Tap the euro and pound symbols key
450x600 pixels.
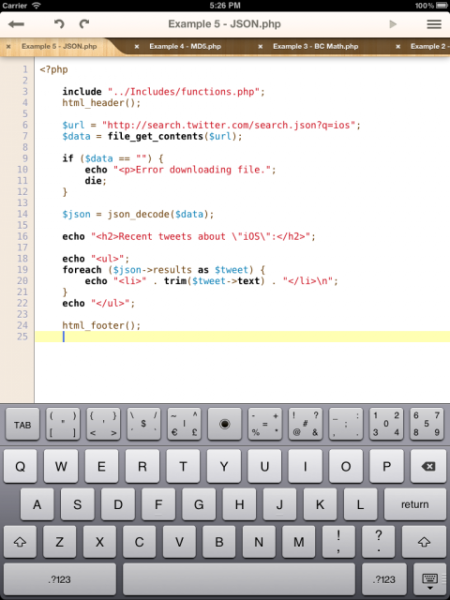(x=184, y=425)
